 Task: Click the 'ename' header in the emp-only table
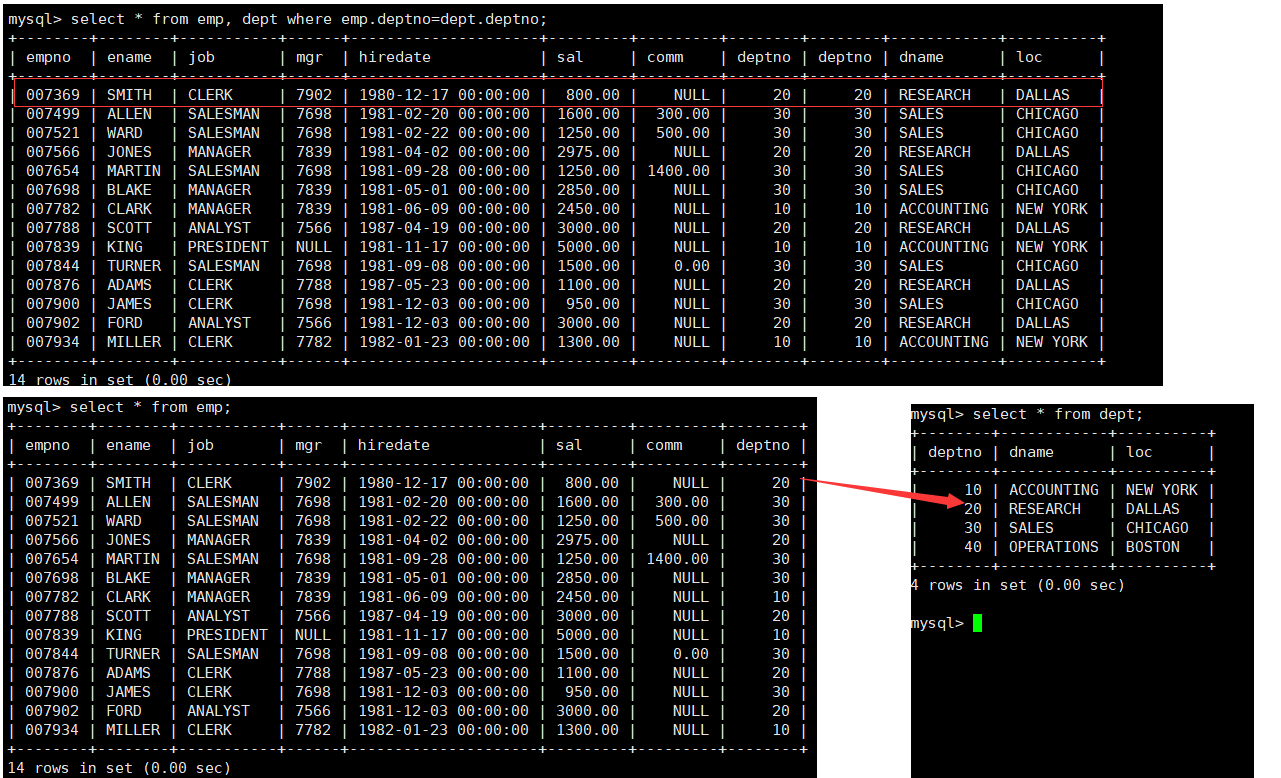point(128,445)
